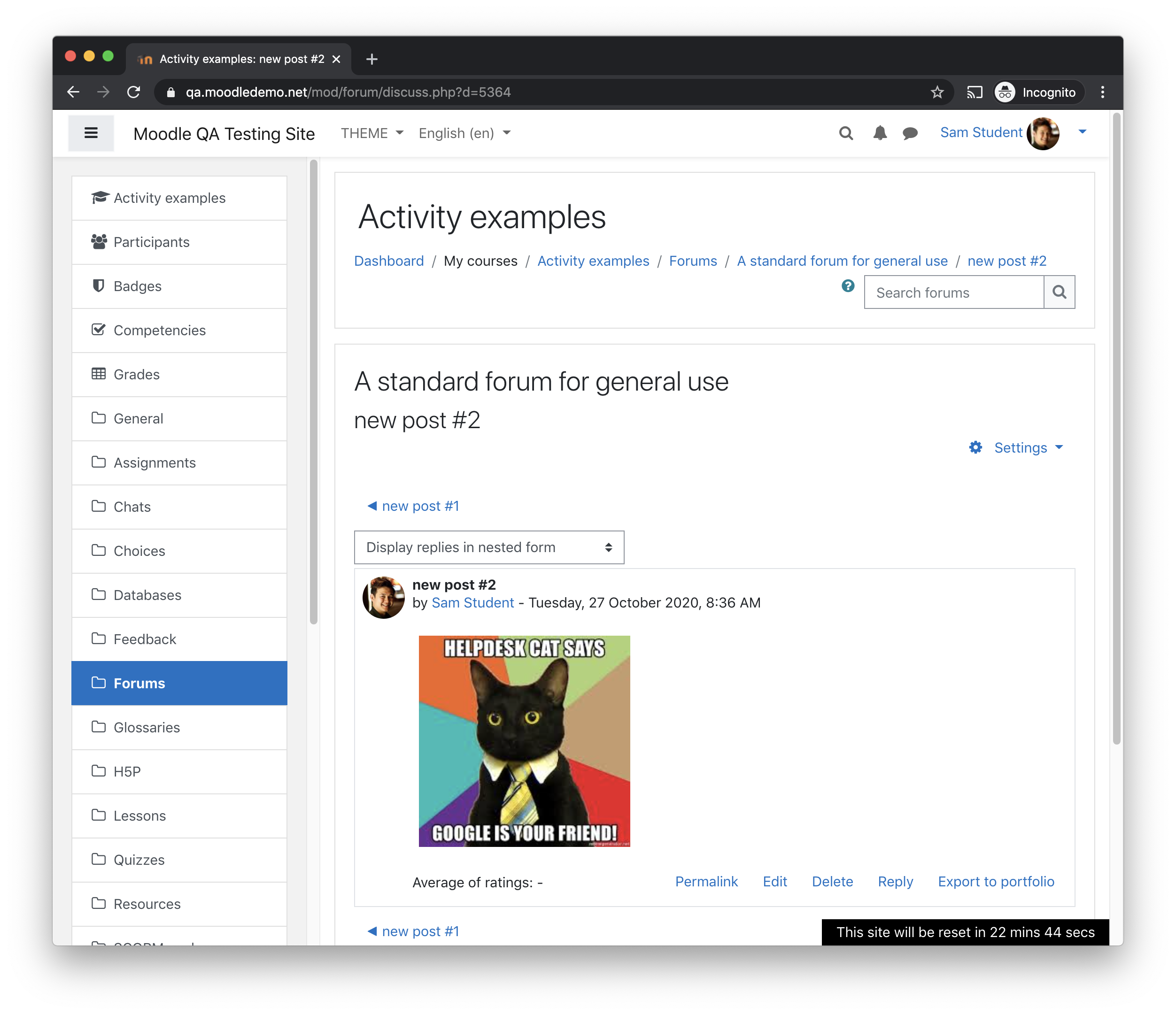The width and height of the screenshot is (1176, 1015).
Task: Open the Feedback section in the sidebar
Action: coord(179,639)
